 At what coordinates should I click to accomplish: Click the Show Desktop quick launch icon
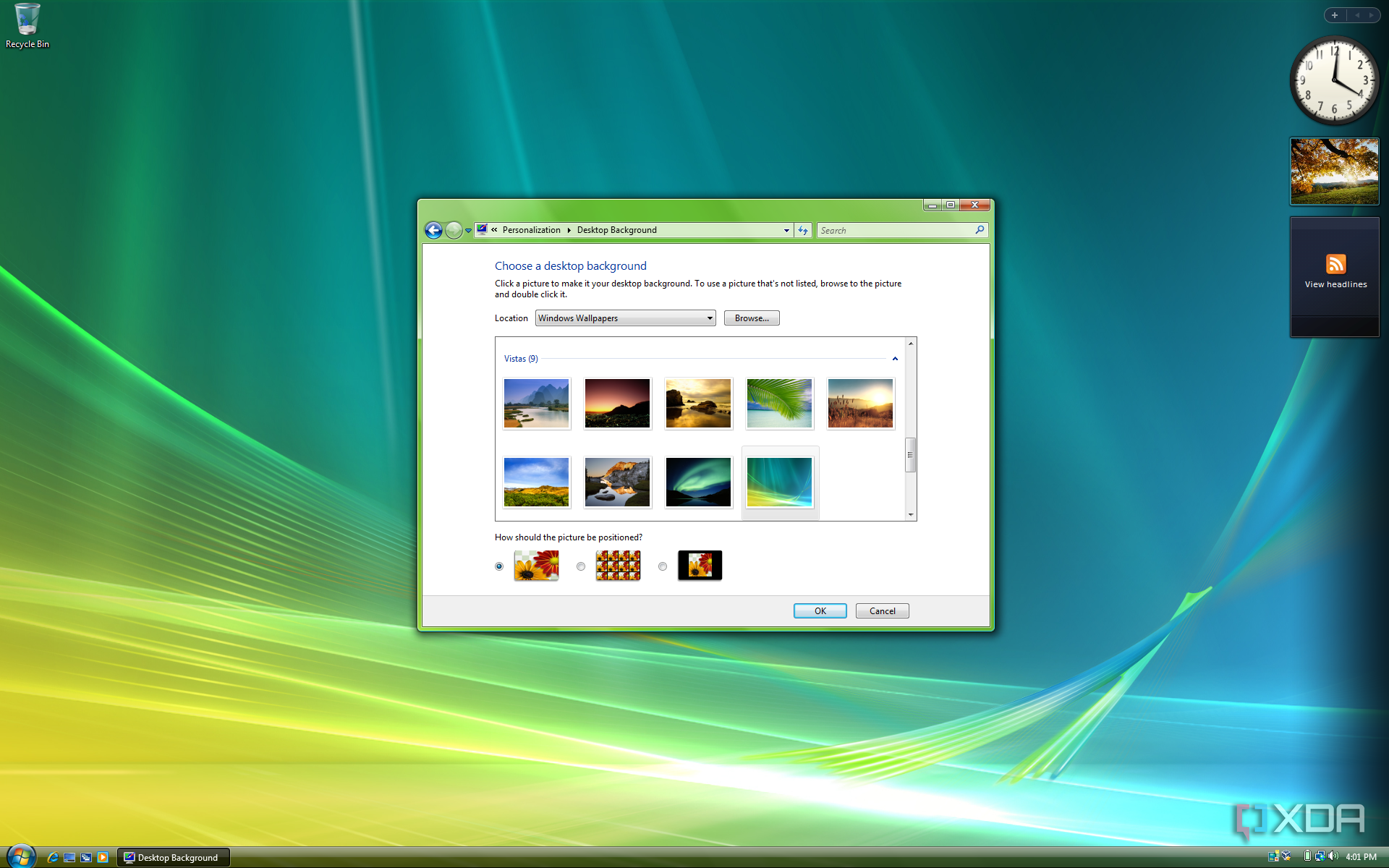(x=69, y=857)
